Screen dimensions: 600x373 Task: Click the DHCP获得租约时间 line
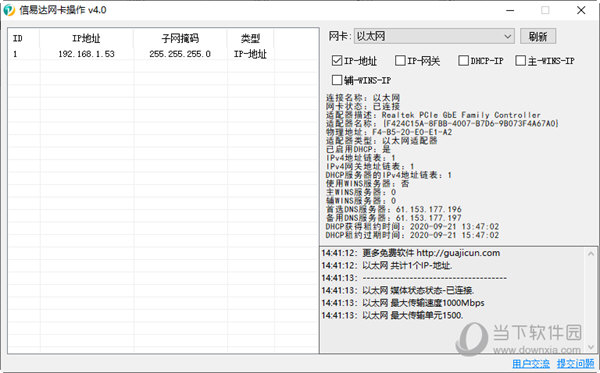click(x=412, y=226)
